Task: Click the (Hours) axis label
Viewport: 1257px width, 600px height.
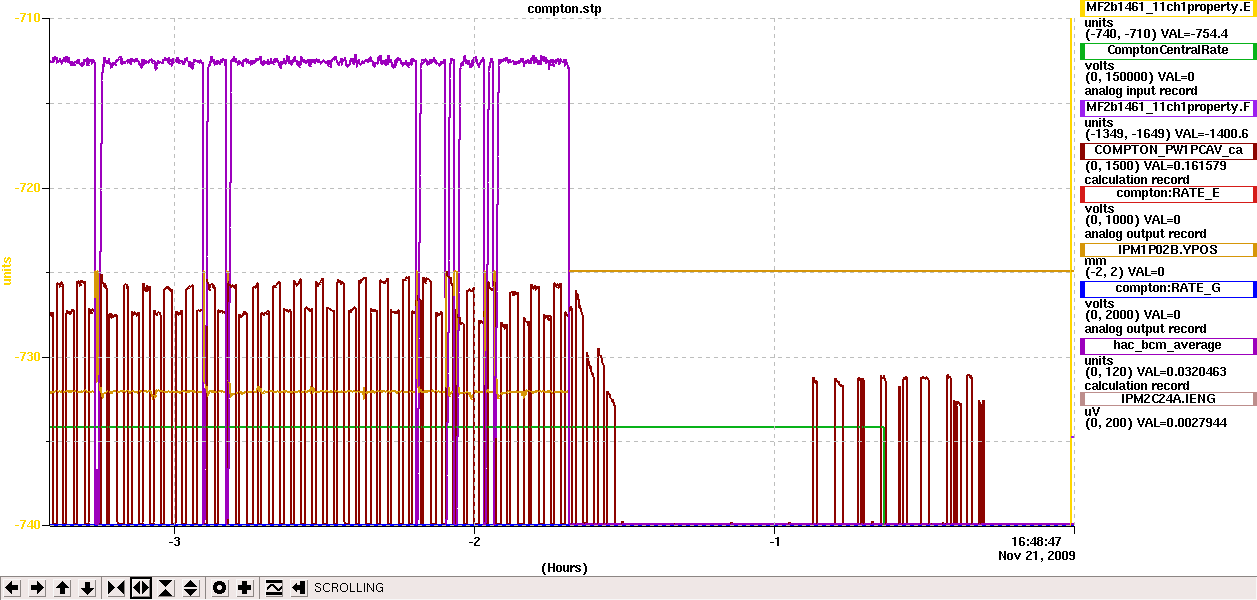Action: pos(564,567)
